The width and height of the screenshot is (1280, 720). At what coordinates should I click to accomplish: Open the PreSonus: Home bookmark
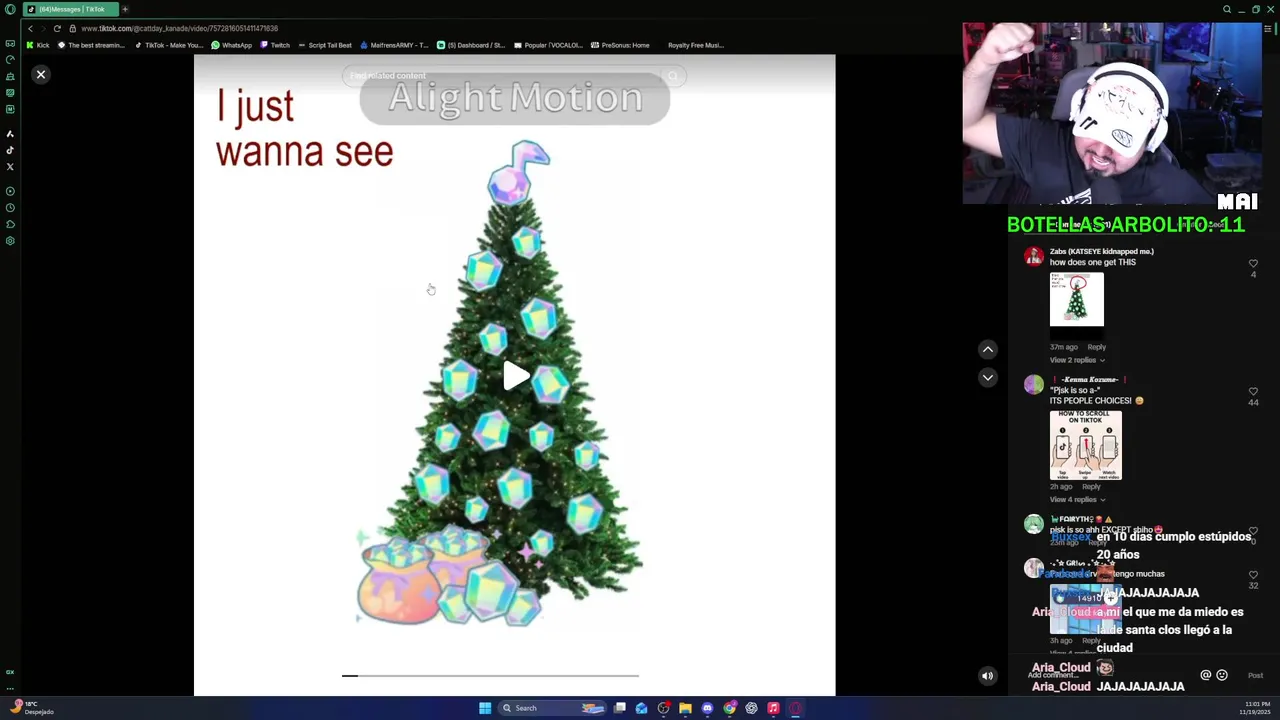(x=620, y=45)
